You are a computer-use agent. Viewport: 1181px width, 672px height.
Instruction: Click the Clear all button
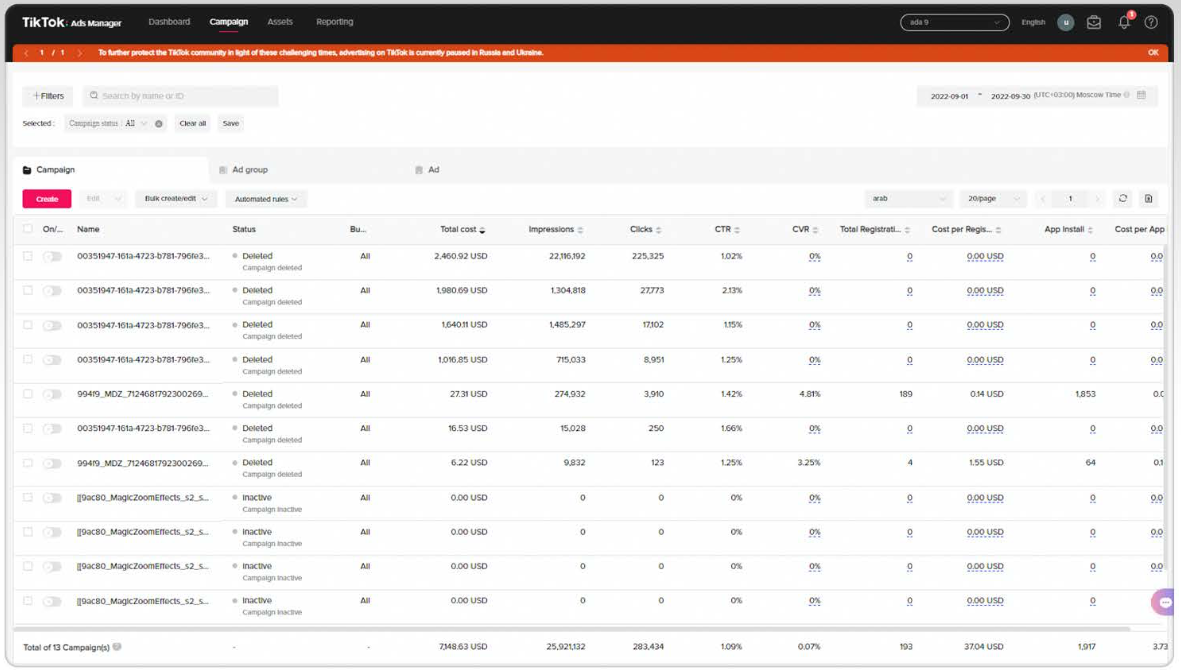point(193,124)
